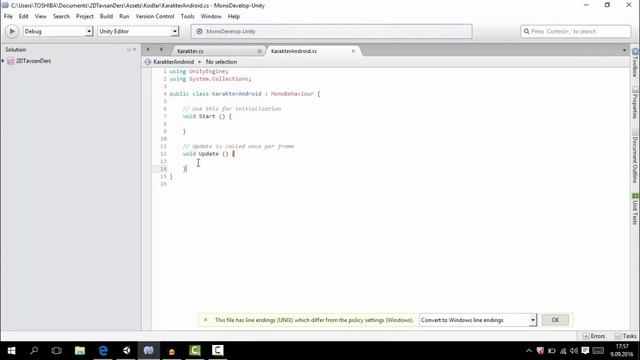This screenshot has width=640, height=360.
Task: Open the Help menu
Action: (x=233, y=16)
